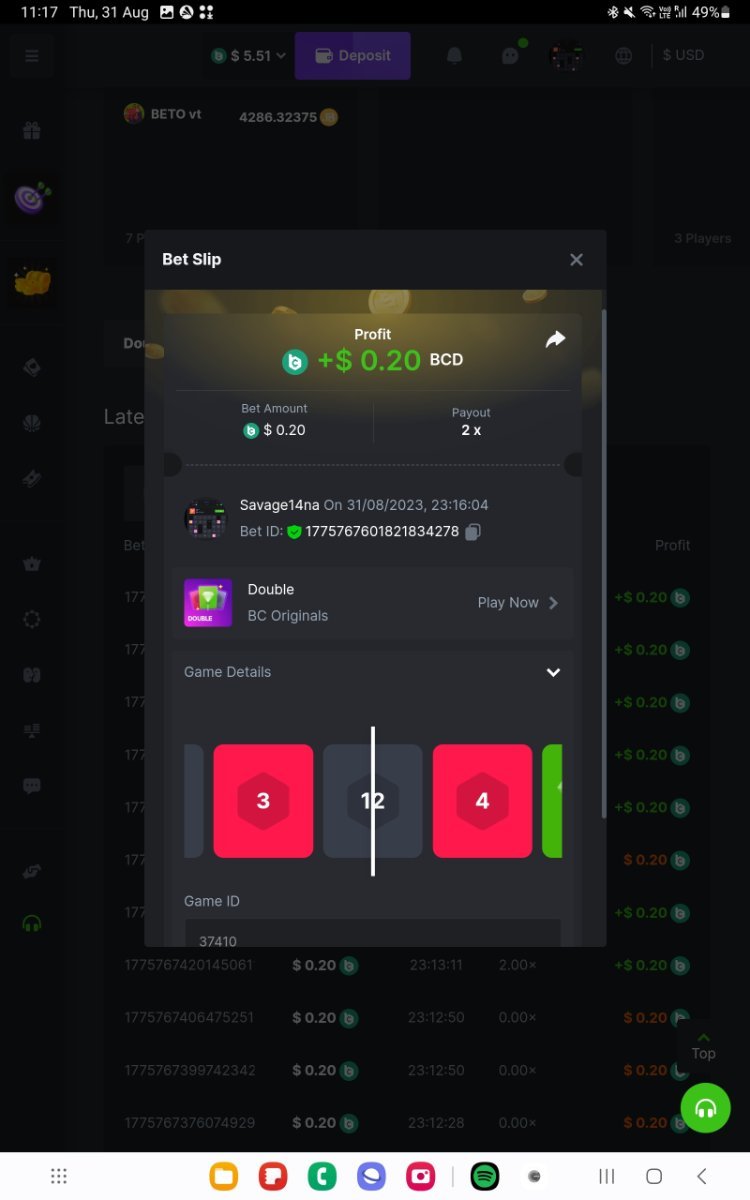Open the chat bubble icon
Image resolution: width=750 pixels, height=1200 pixels.
(511, 56)
